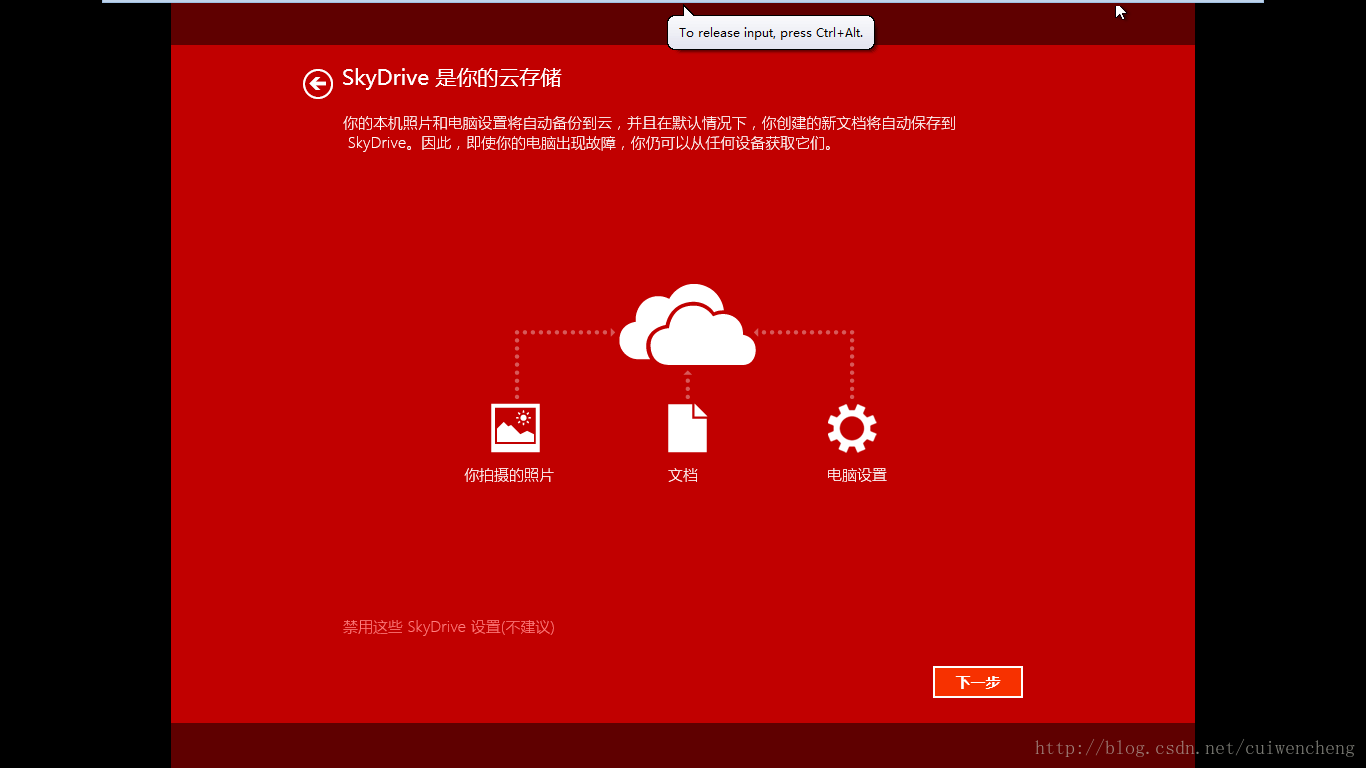Click the document page icon
This screenshot has height=768, width=1366.
coord(687,428)
